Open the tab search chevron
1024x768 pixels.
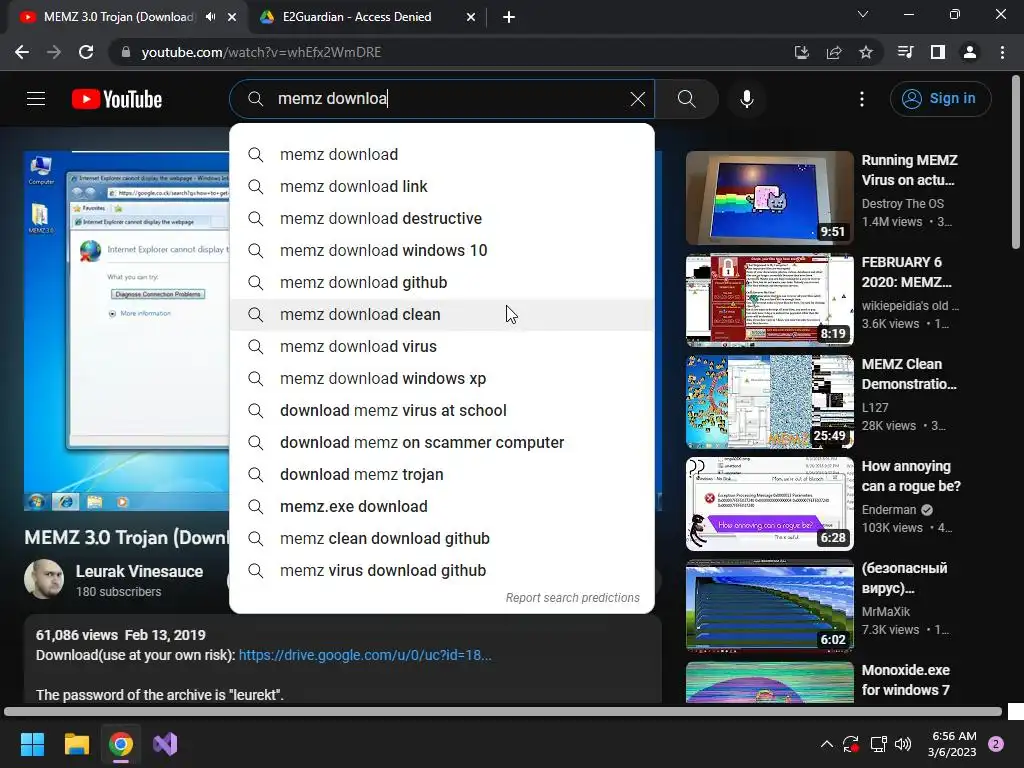click(x=863, y=14)
